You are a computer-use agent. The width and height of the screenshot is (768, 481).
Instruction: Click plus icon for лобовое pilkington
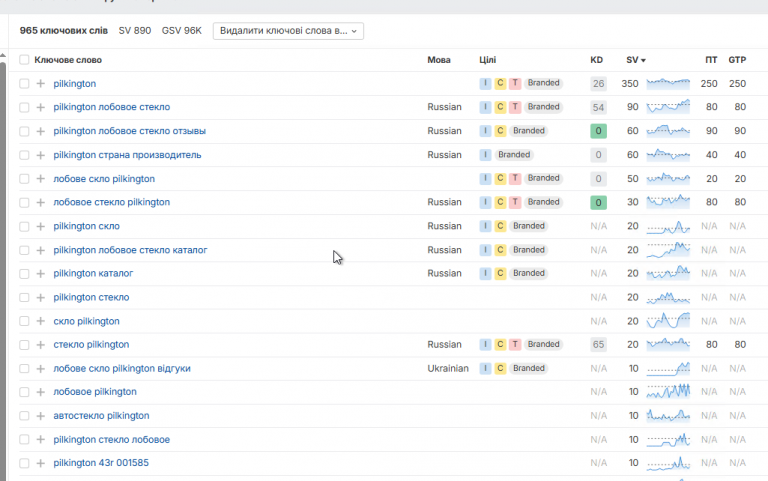pyautogui.click(x=41, y=392)
